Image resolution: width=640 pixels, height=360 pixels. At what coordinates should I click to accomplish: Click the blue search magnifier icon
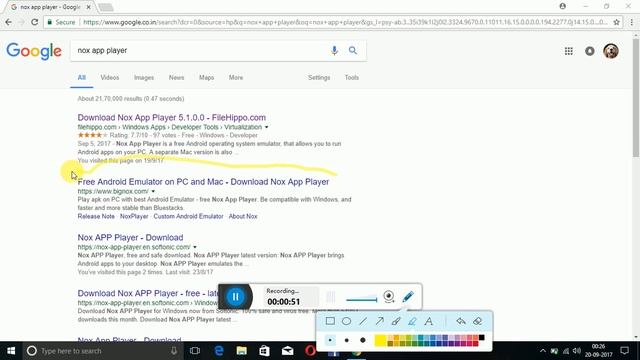353,51
